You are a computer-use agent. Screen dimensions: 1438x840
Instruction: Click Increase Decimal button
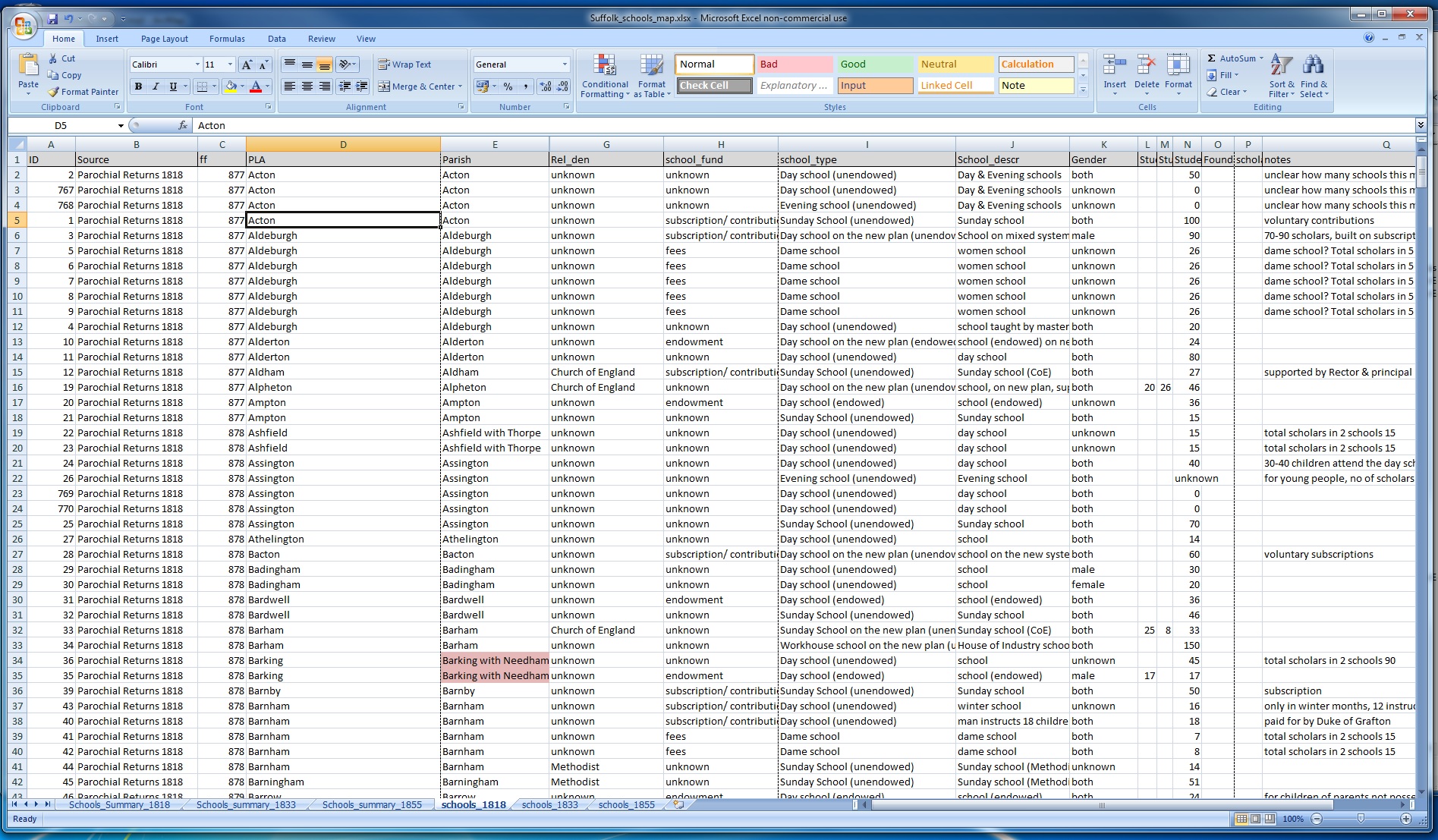tap(546, 87)
